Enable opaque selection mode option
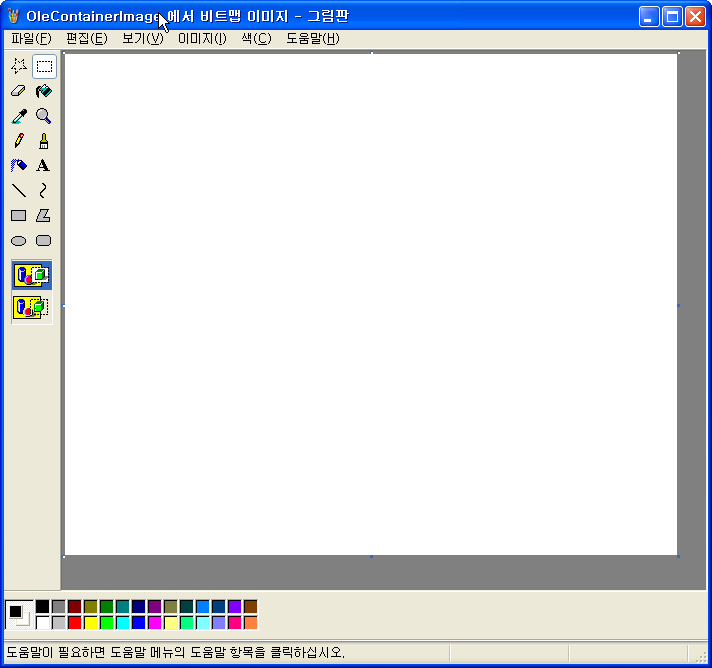This screenshot has height=668, width=712. (x=32, y=276)
